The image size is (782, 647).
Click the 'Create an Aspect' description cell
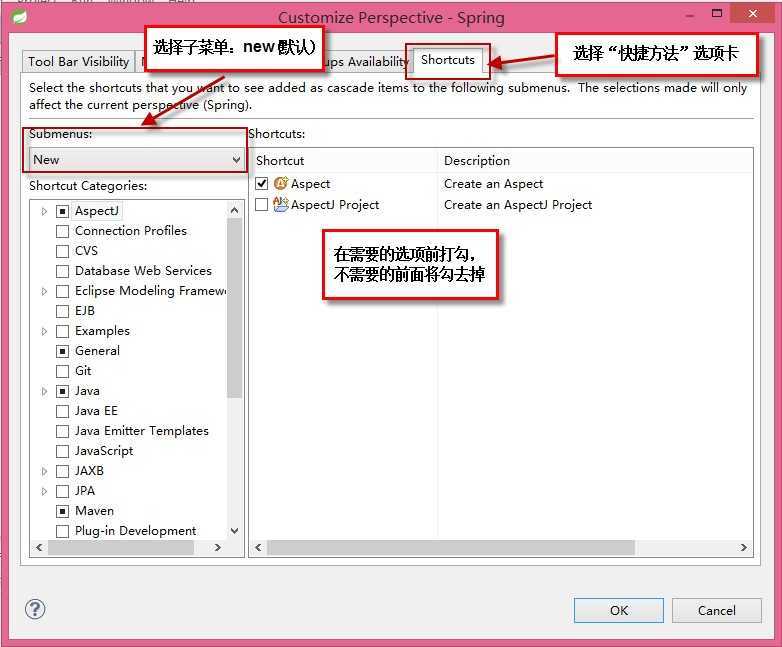click(493, 184)
